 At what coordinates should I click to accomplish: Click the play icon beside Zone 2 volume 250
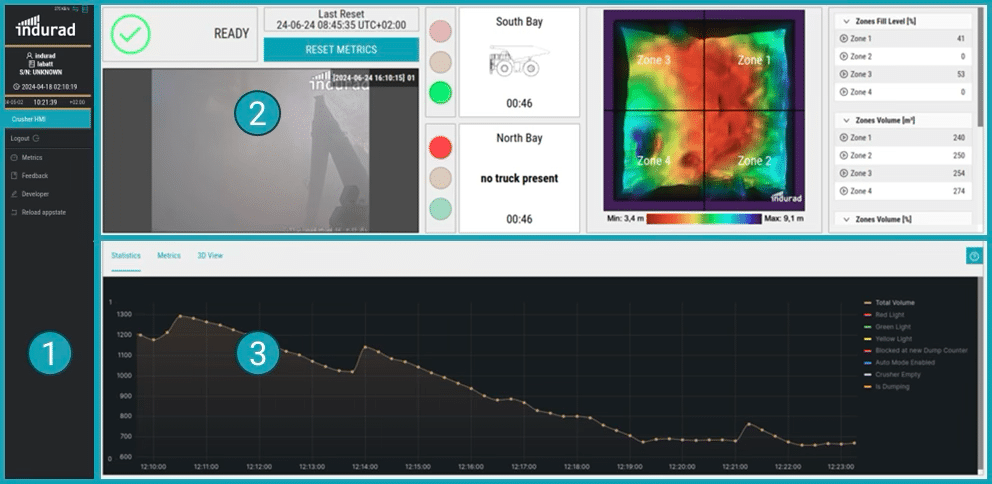(843, 155)
